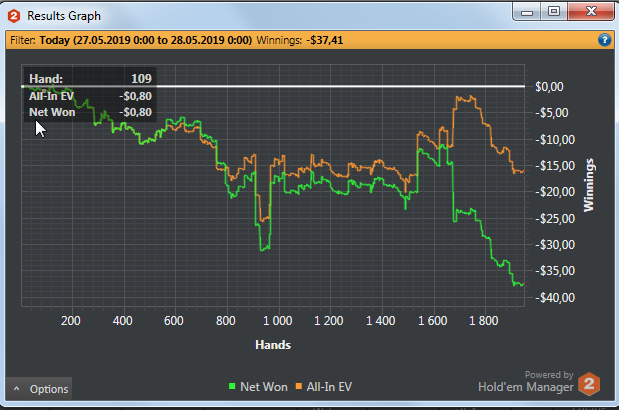Viewport: 619px width, 410px height.
Task: Click the vertical Winnings axis title
Action: tap(588, 185)
